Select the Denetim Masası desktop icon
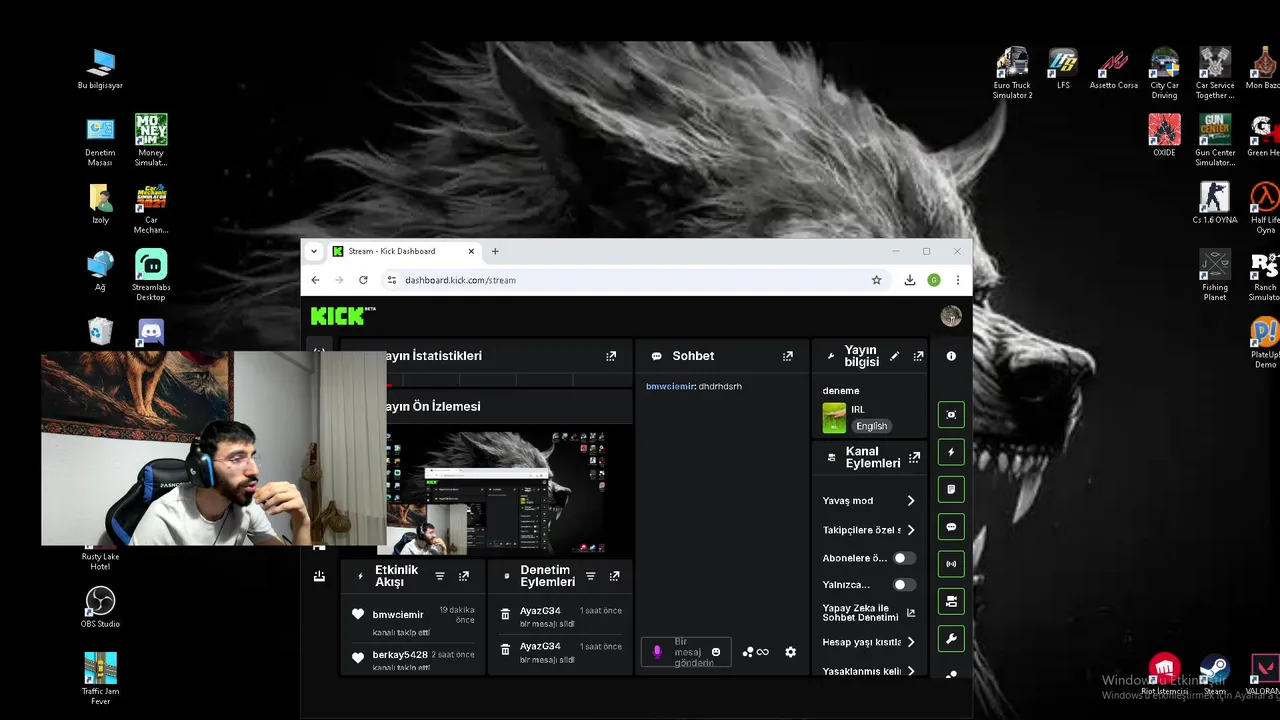Viewport: 1280px width, 720px height. (100, 141)
